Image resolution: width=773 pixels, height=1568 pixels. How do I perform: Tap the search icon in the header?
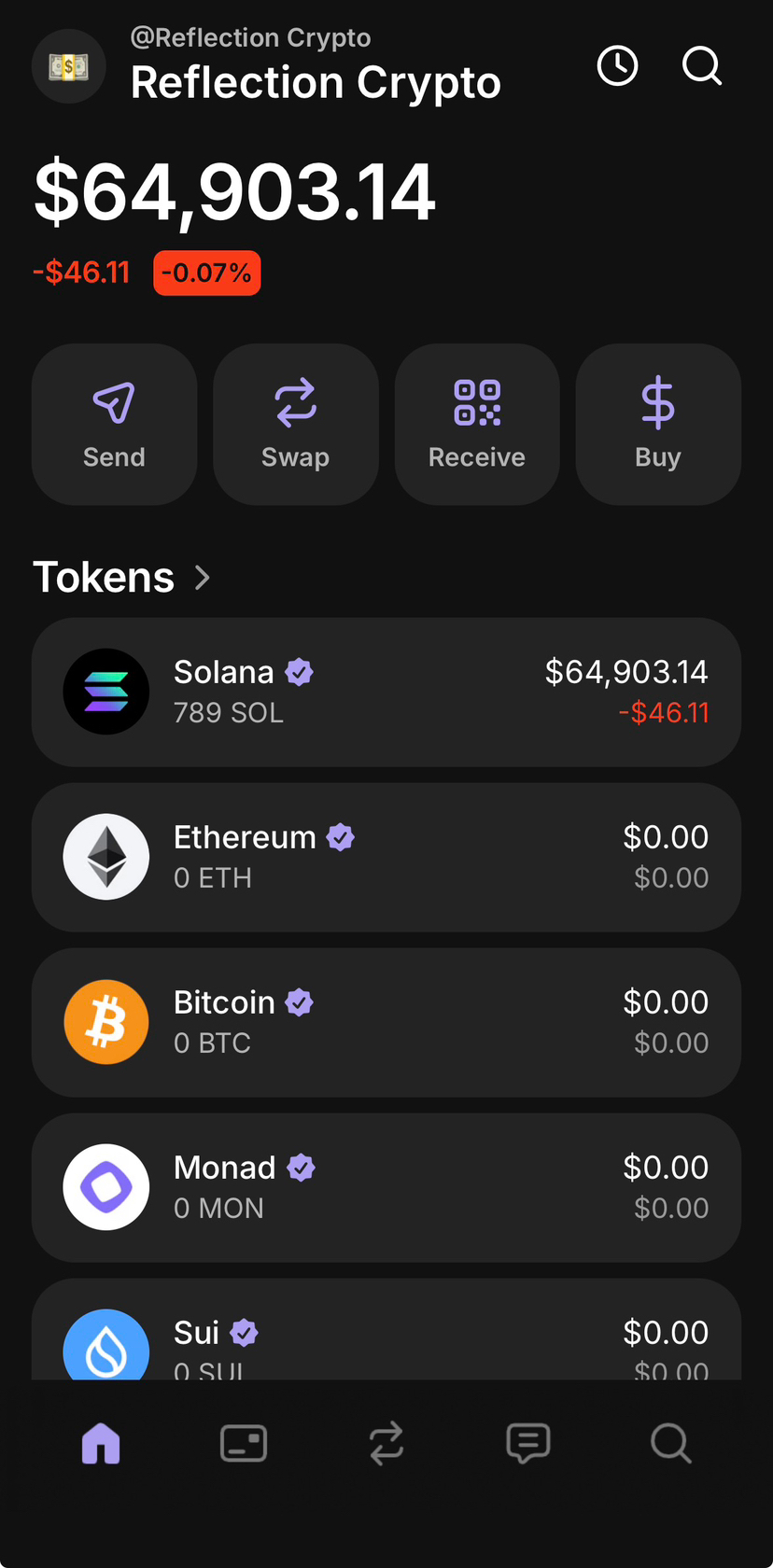[702, 66]
